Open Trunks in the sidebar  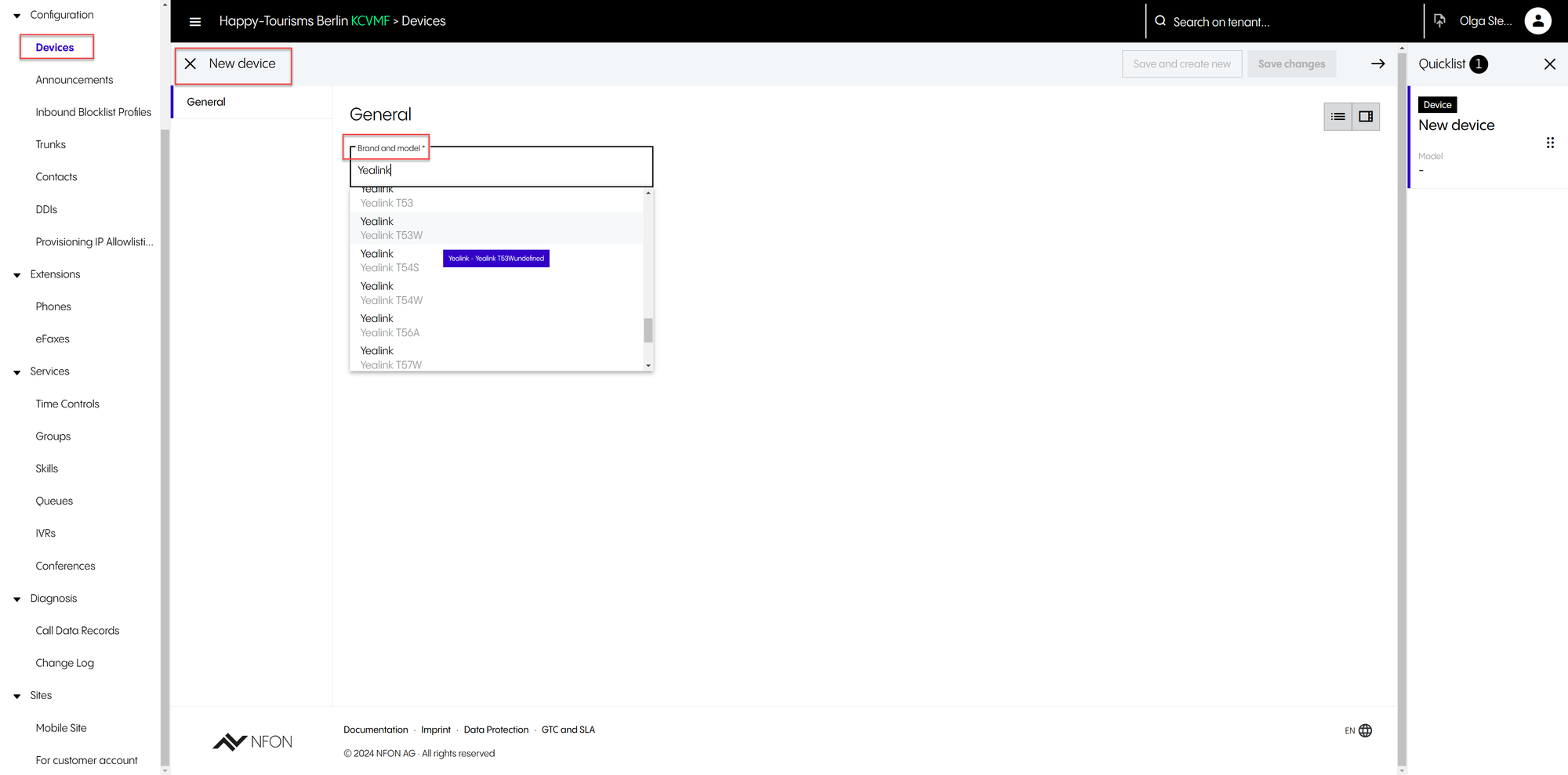(50, 145)
